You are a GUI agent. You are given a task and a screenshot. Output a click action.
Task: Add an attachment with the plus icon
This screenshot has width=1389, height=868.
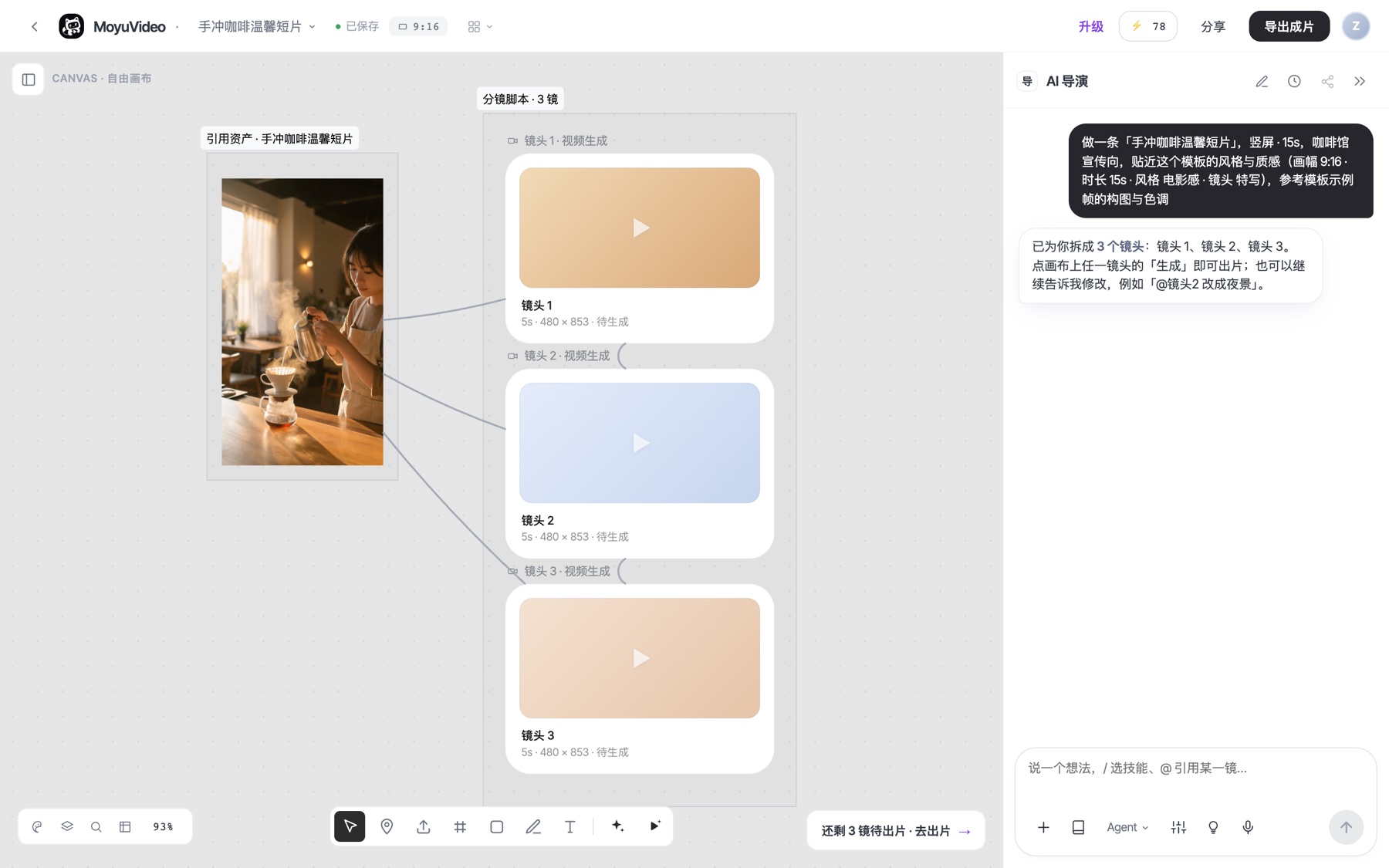[x=1043, y=827]
